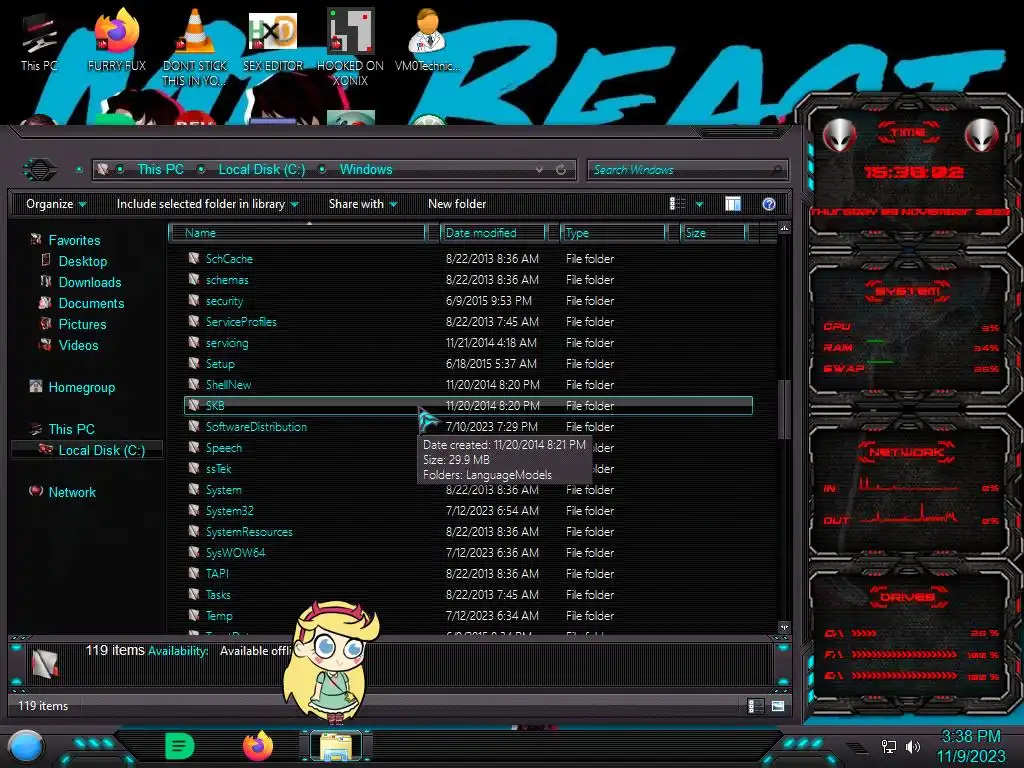The height and width of the screenshot is (768, 1024).
Task: Sort by the Date modified column header
Action: tap(494, 232)
